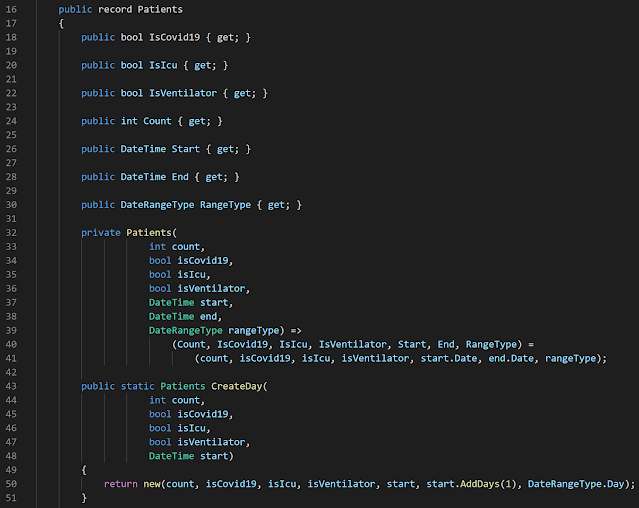This screenshot has height=508, width=639.
Task: Click start.Date on line 41
Action: (x=449, y=358)
